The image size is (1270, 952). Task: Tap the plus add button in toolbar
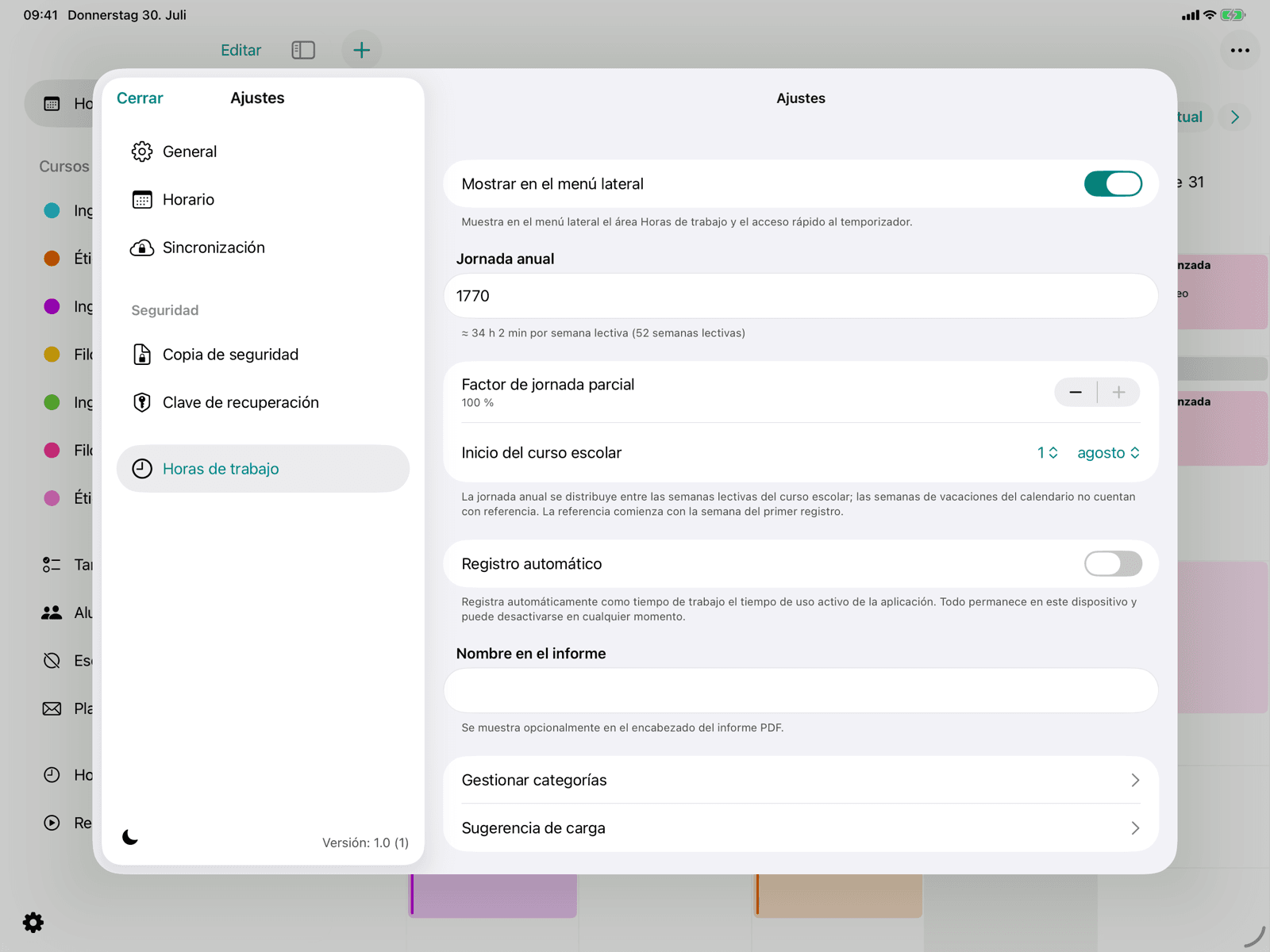pos(362,50)
